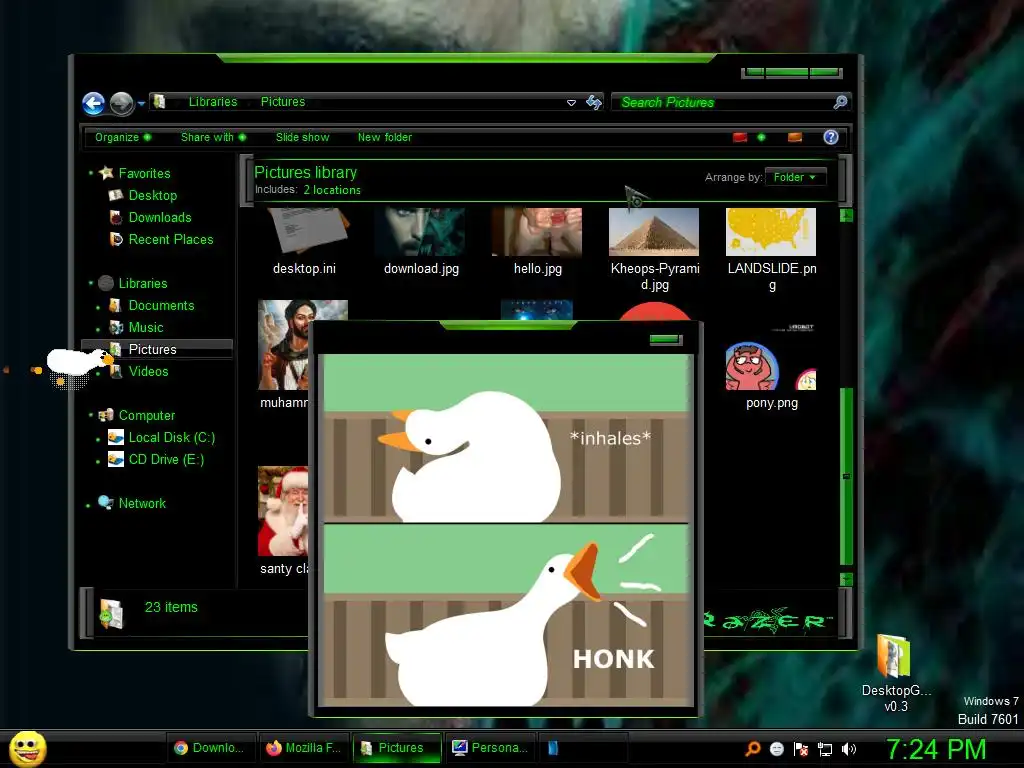The width and height of the screenshot is (1024, 768).
Task: Select Downloads under Favorites
Action: coord(160,217)
